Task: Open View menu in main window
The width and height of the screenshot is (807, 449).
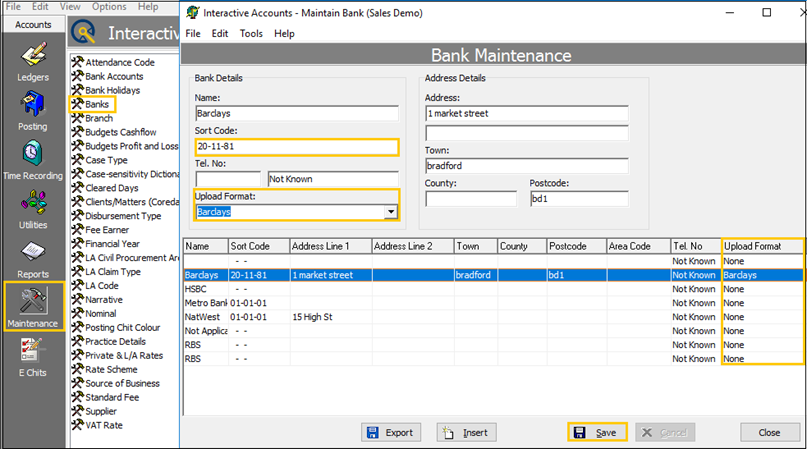Action: point(70,7)
